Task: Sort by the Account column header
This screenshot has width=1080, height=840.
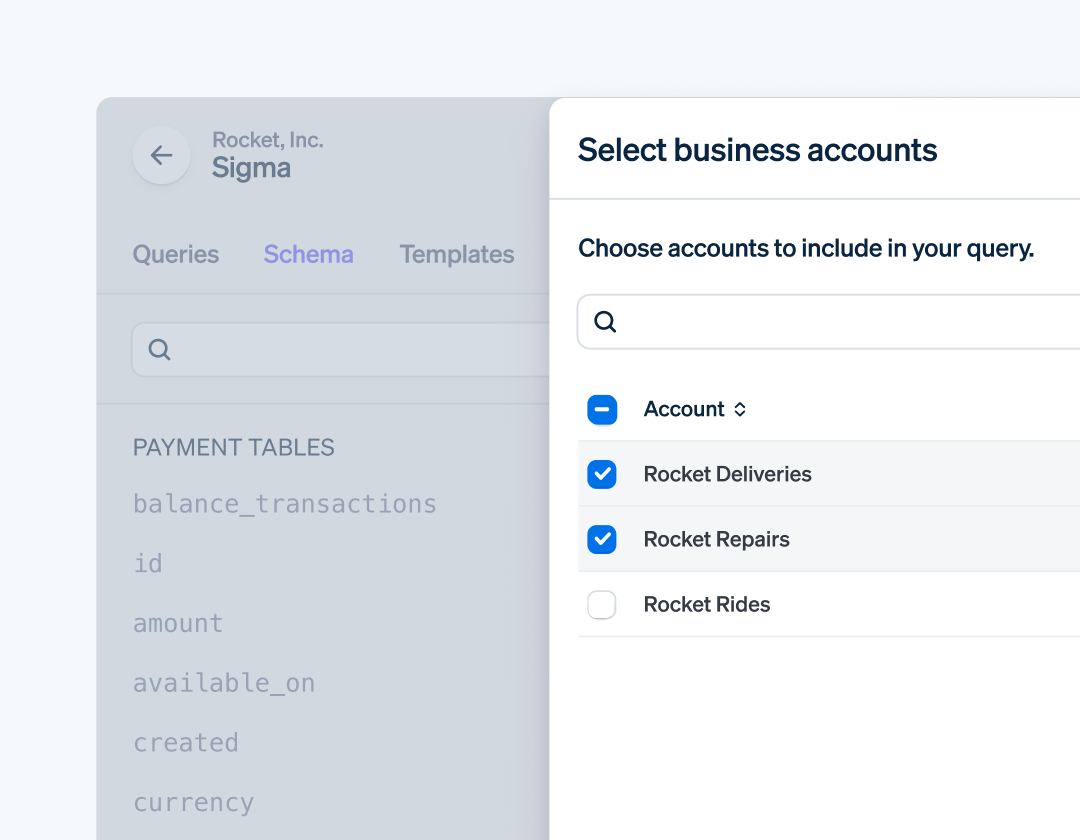Action: pyautogui.click(x=684, y=410)
